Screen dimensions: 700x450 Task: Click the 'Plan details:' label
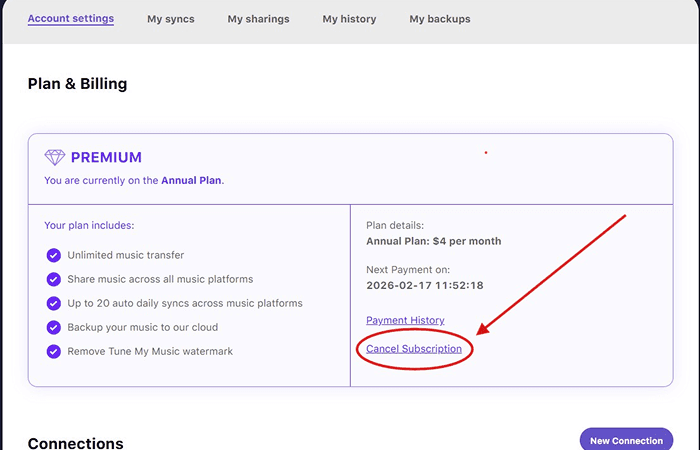(395, 225)
